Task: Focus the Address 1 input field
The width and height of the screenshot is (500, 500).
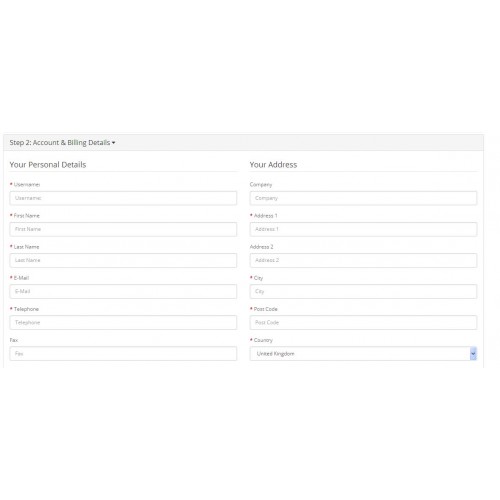Action: click(363, 229)
